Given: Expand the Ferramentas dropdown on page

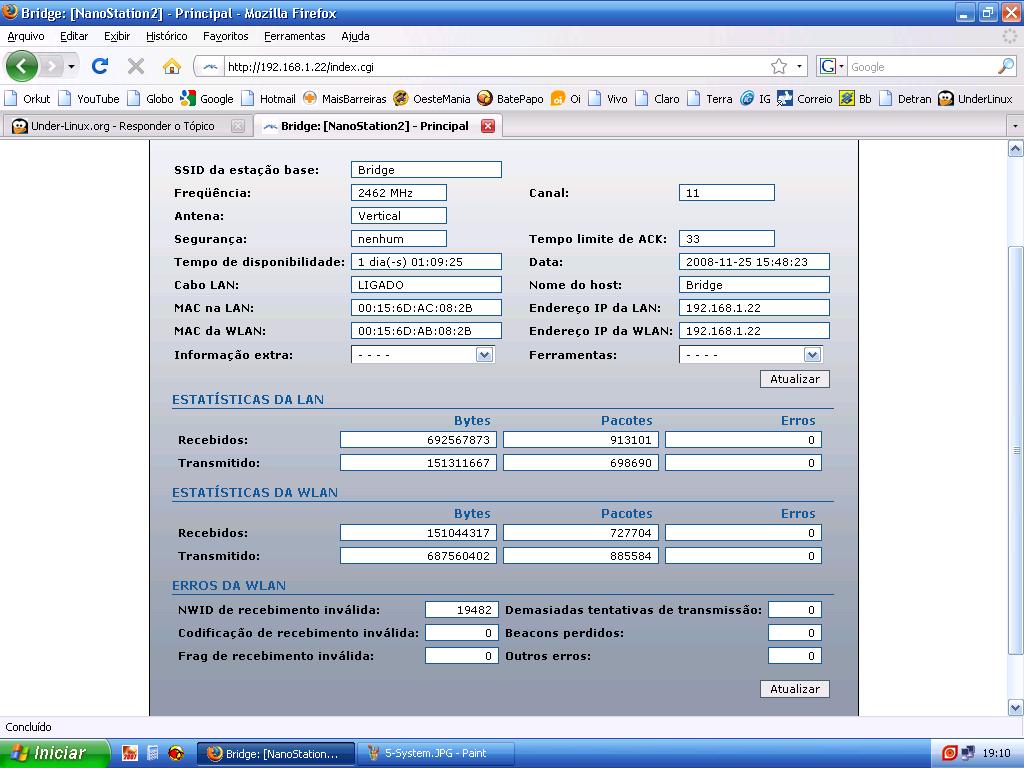Looking at the screenshot, I should coord(812,355).
